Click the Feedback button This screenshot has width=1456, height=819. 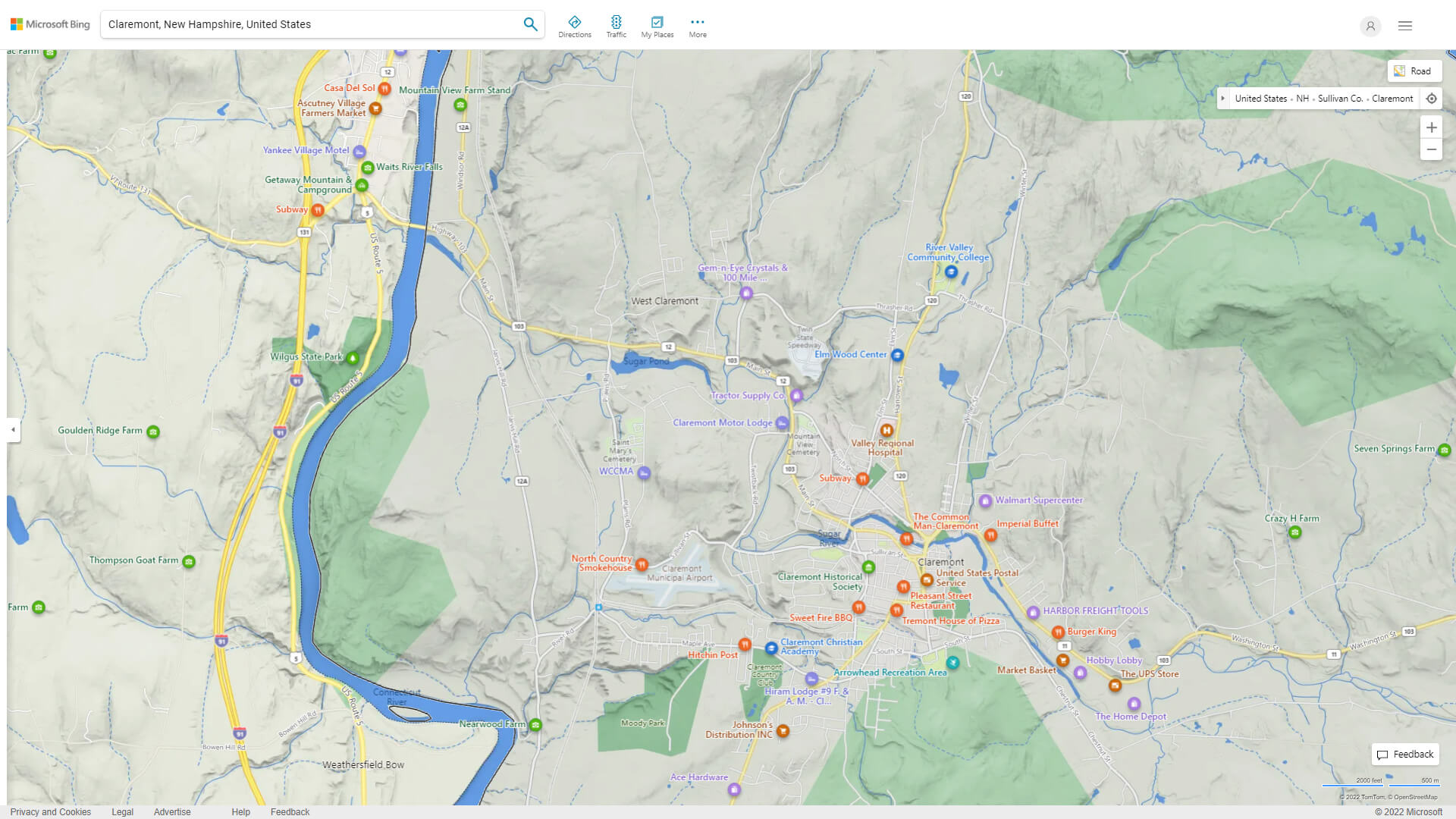click(x=1404, y=754)
